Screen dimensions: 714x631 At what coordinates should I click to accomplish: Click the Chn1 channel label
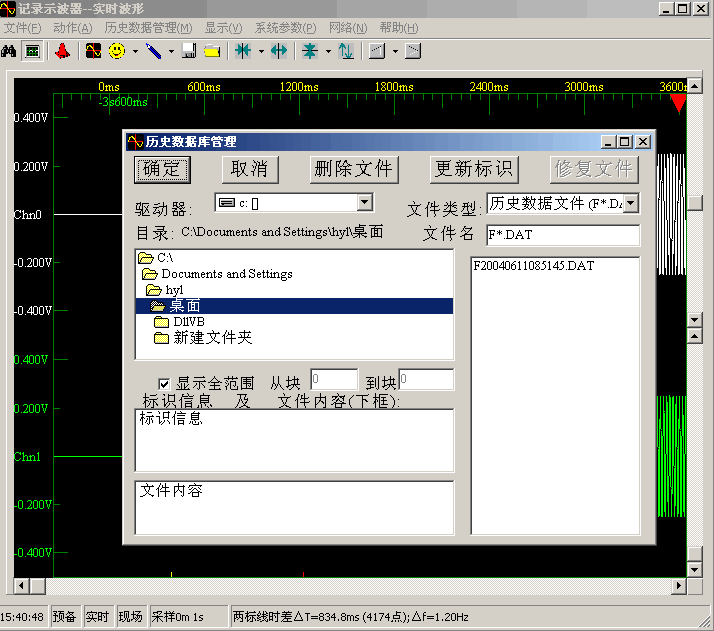(x=27, y=457)
